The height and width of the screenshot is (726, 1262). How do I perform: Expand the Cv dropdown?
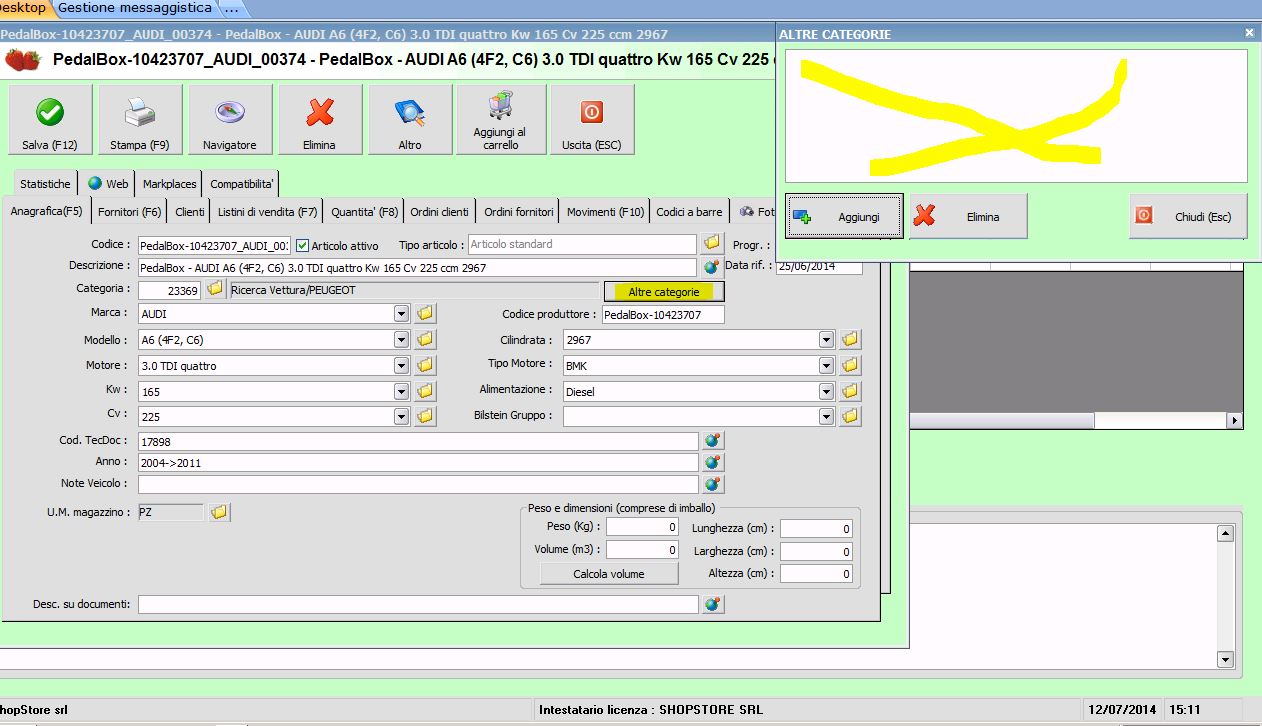(x=401, y=416)
